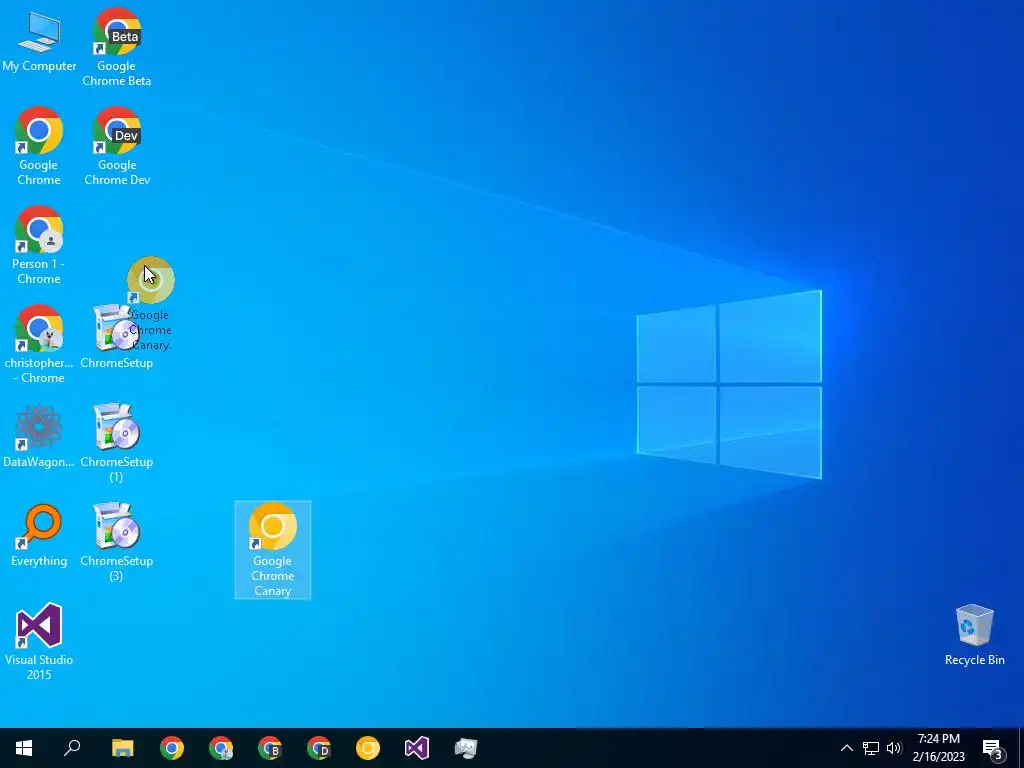Viewport: 1024px width, 768px height.
Task: Open File Explorer from the taskbar
Action: tap(122, 748)
